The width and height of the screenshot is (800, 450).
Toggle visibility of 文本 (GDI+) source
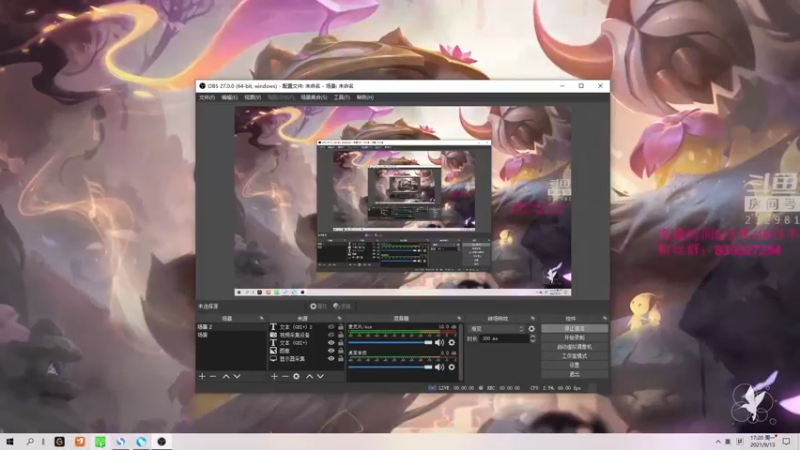pos(331,343)
